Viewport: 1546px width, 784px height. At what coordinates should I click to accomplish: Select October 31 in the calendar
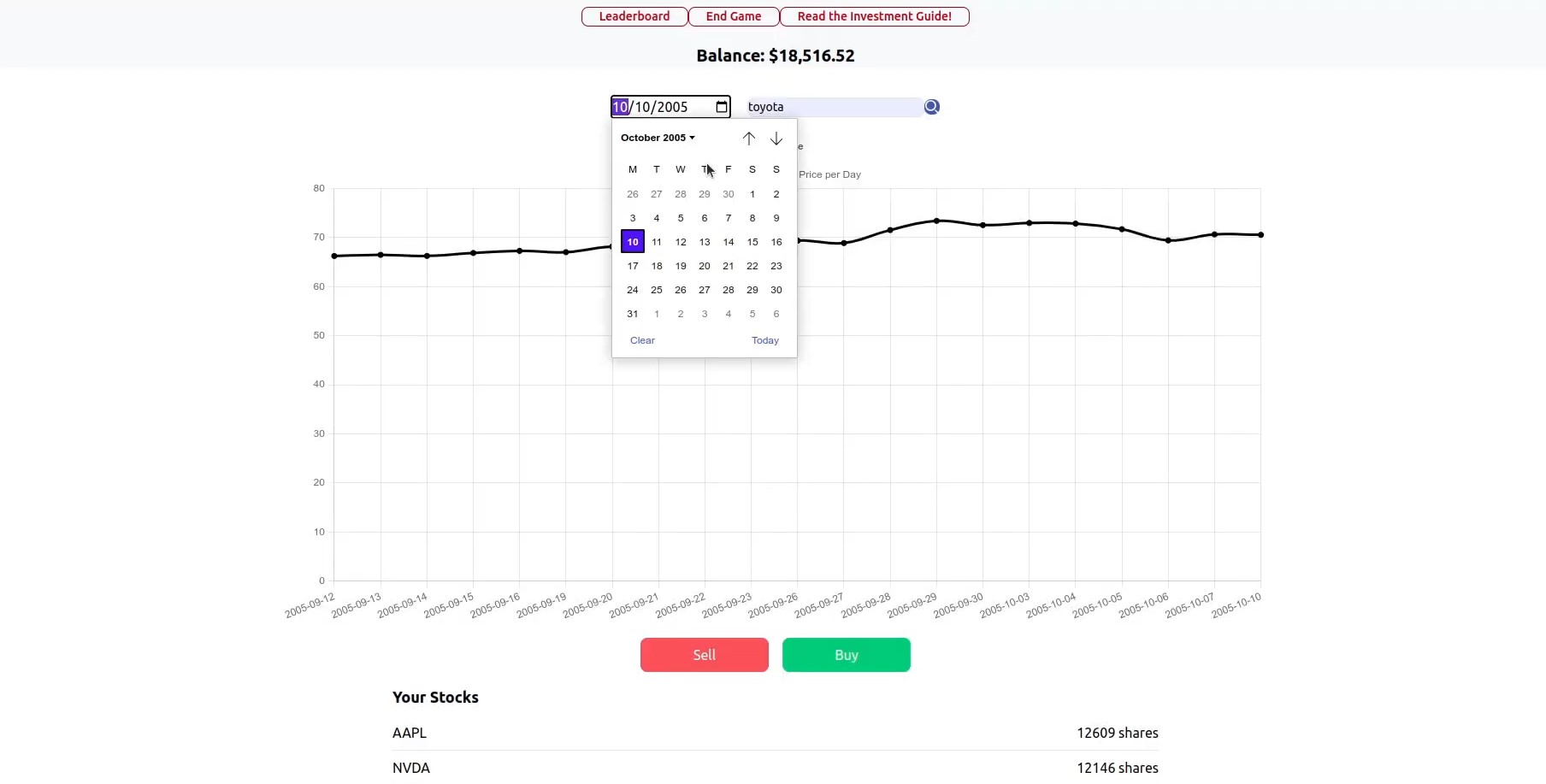pos(633,314)
